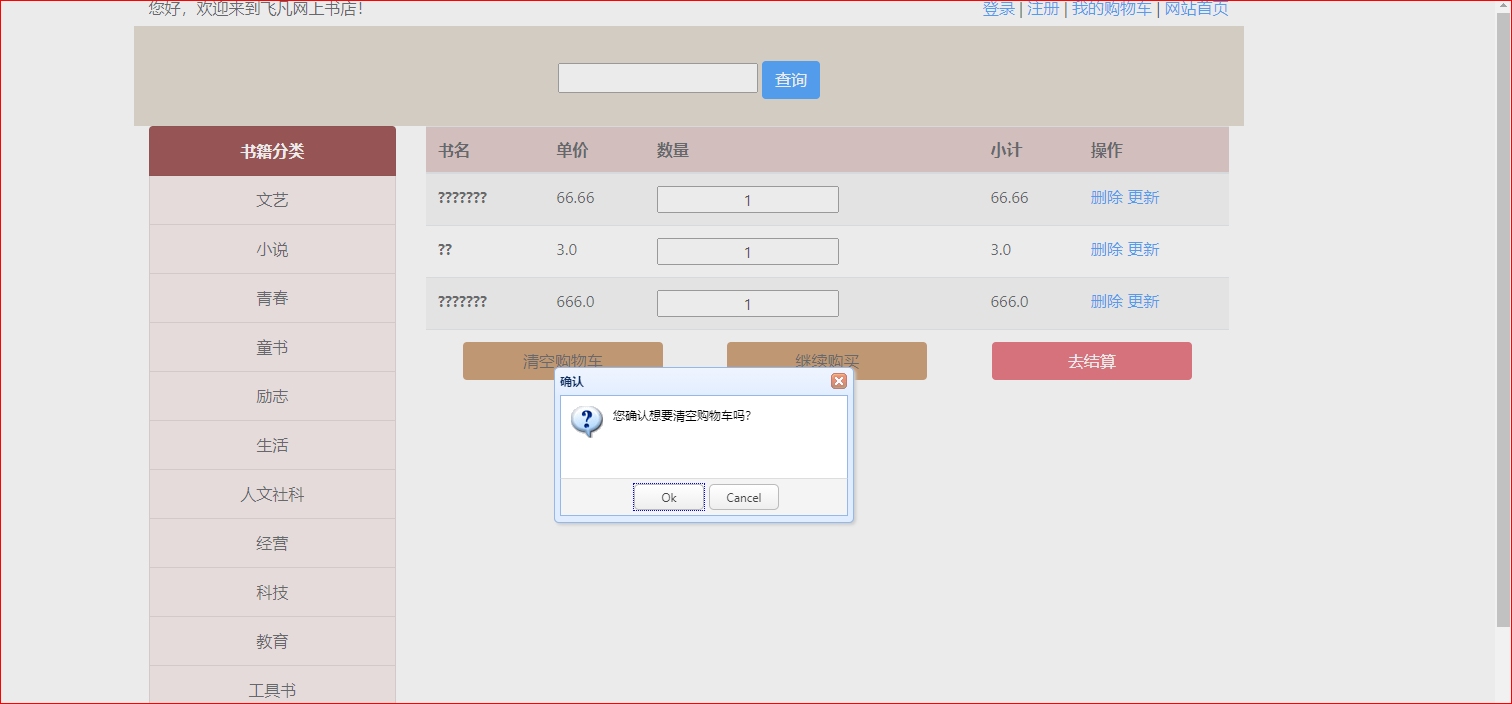Click 删除 in the 3.0 row

click(1106, 250)
